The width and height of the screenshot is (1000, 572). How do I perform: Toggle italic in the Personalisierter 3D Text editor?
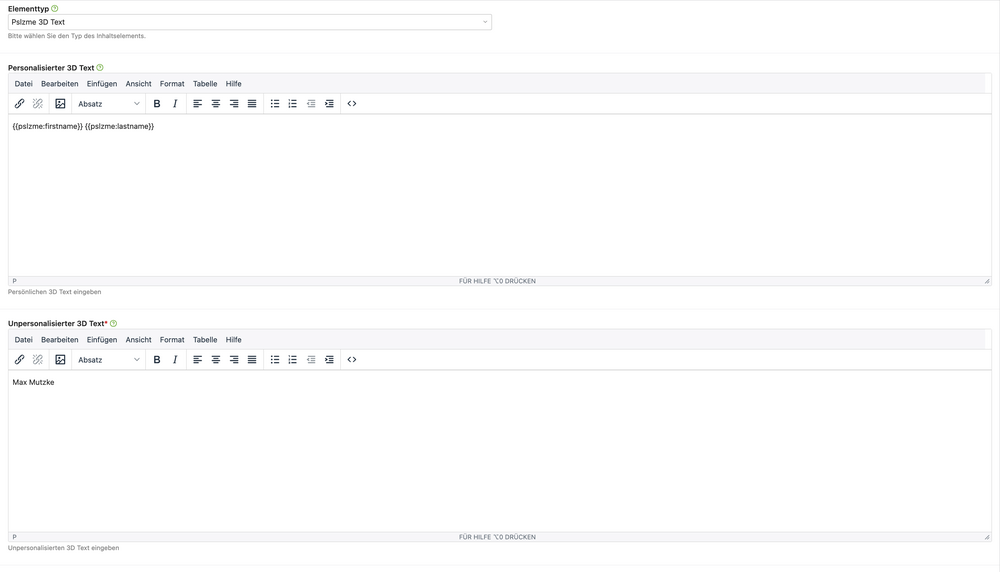click(x=175, y=103)
